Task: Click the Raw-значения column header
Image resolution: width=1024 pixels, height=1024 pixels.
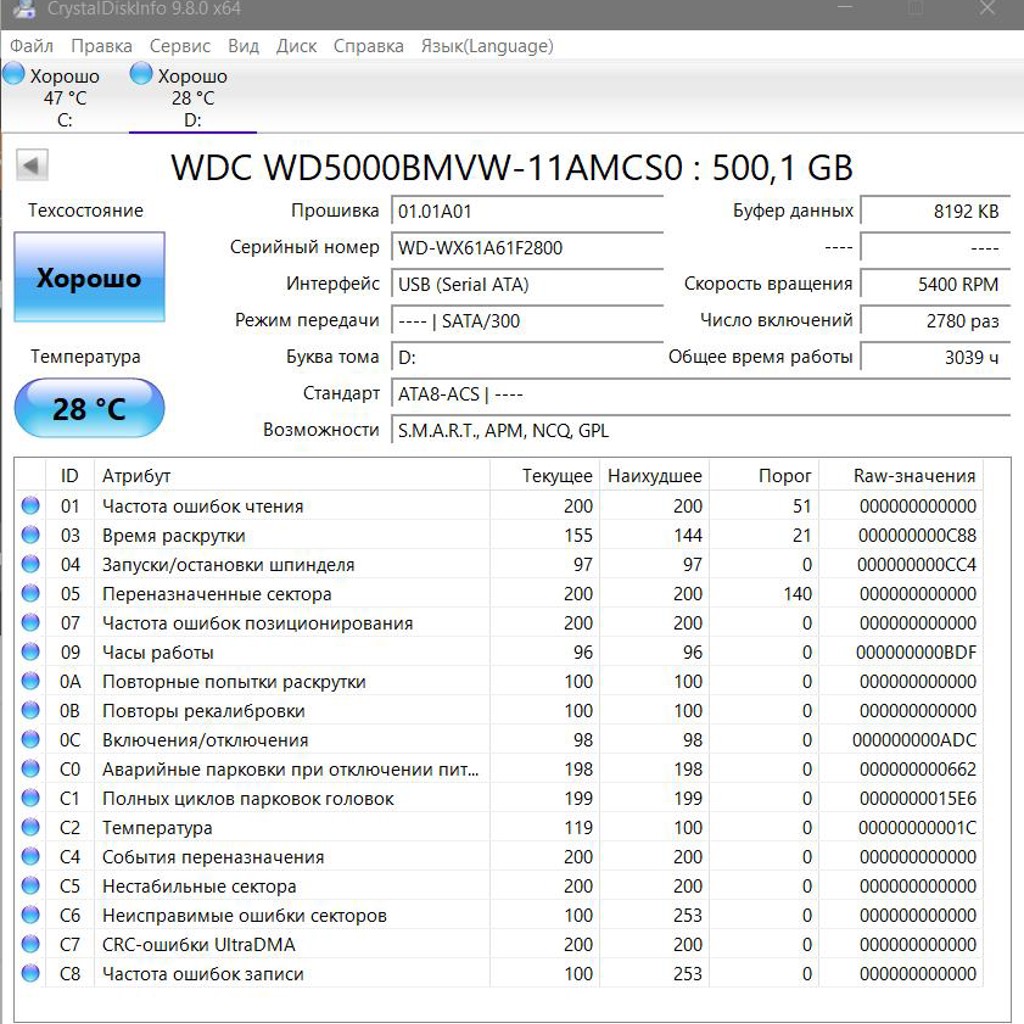Action: (901, 476)
